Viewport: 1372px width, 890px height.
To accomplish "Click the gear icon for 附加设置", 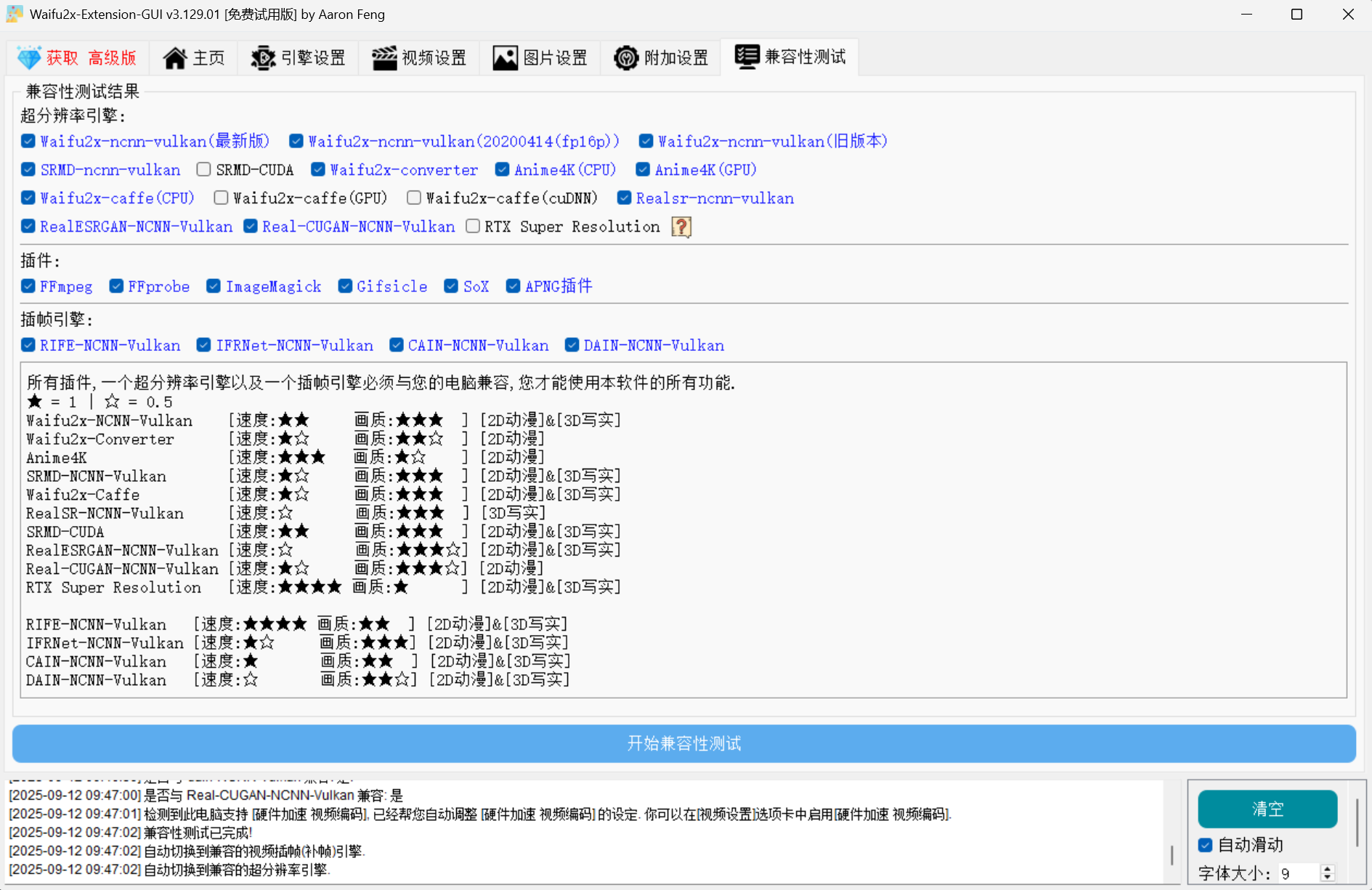I will [x=625, y=57].
